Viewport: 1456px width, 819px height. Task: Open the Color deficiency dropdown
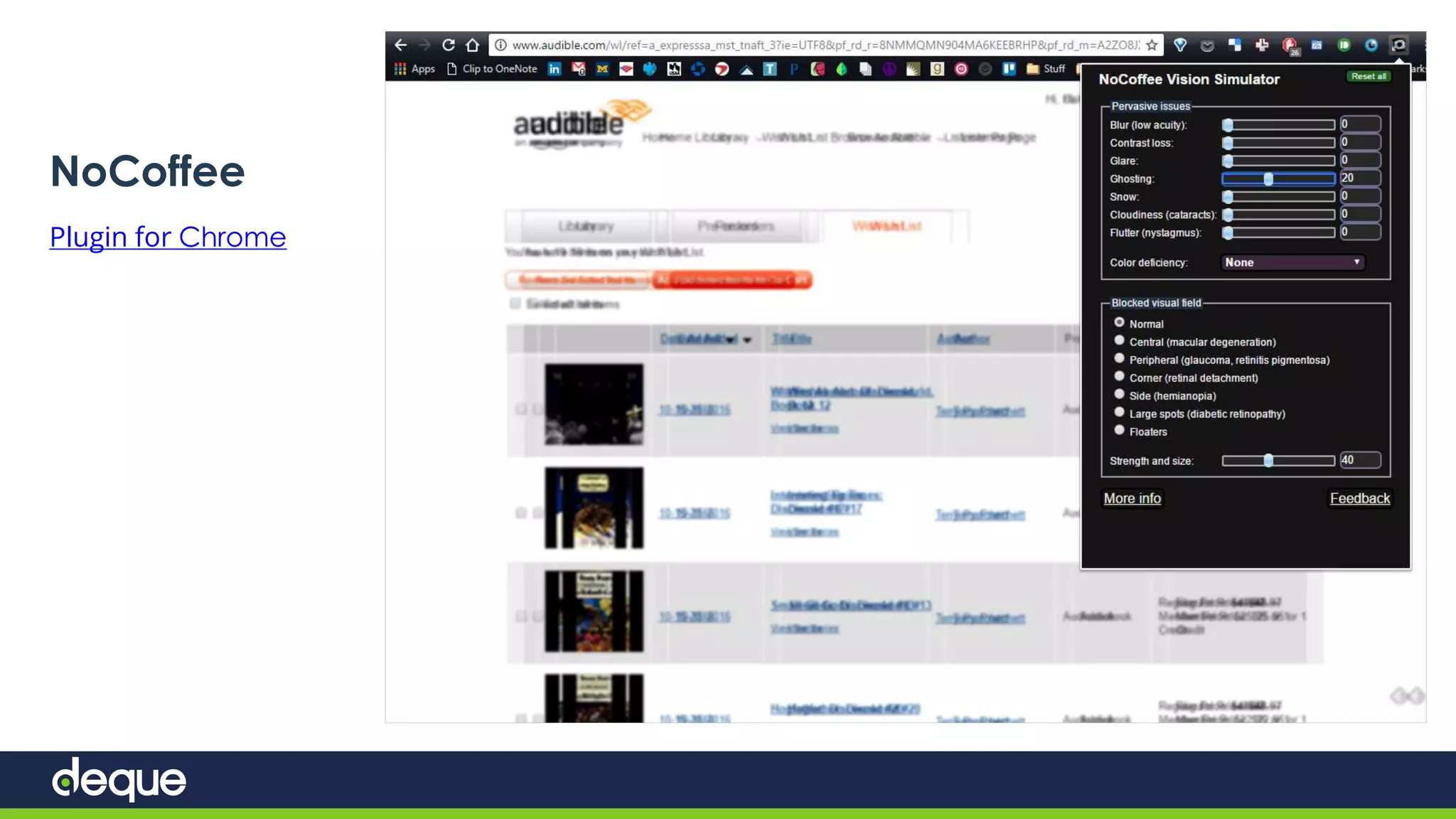[1292, 262]
